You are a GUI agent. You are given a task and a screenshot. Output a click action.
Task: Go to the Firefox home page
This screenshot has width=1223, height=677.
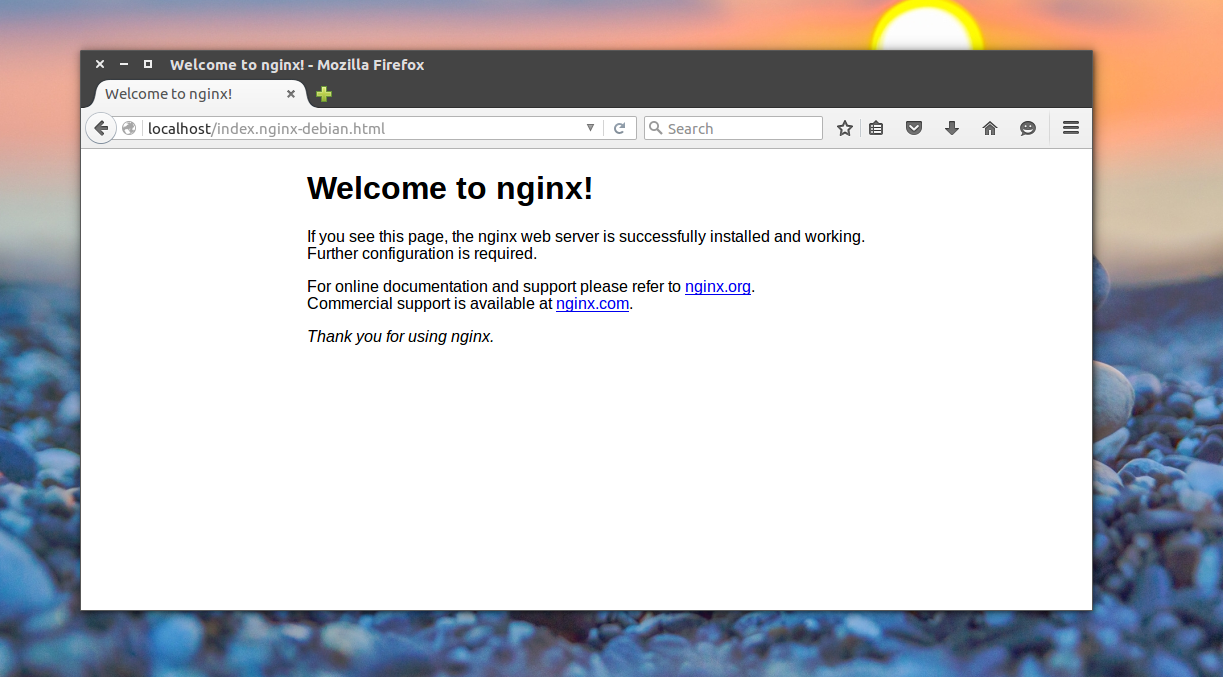pos(990,128)
